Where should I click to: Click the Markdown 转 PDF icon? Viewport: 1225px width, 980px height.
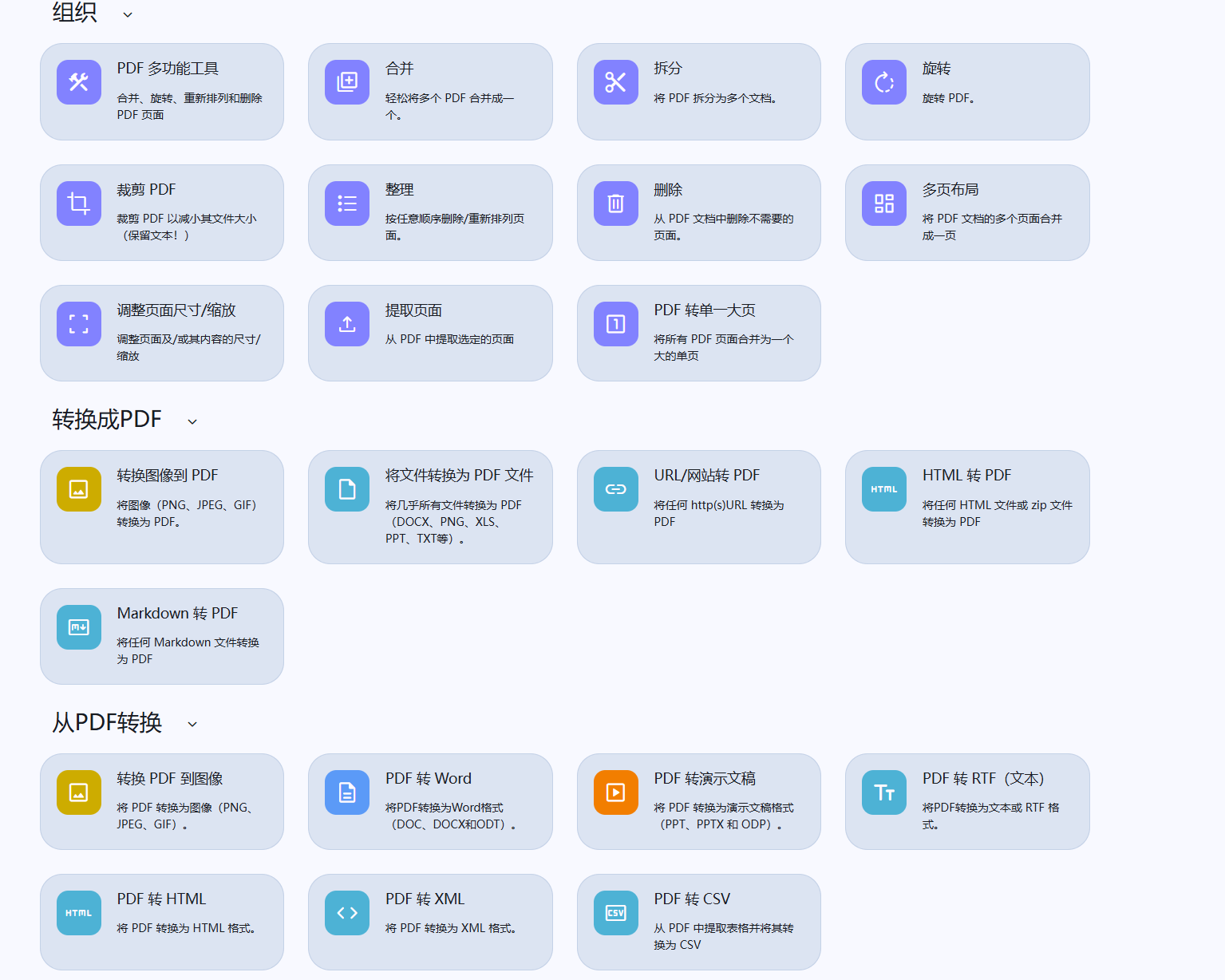79,627
